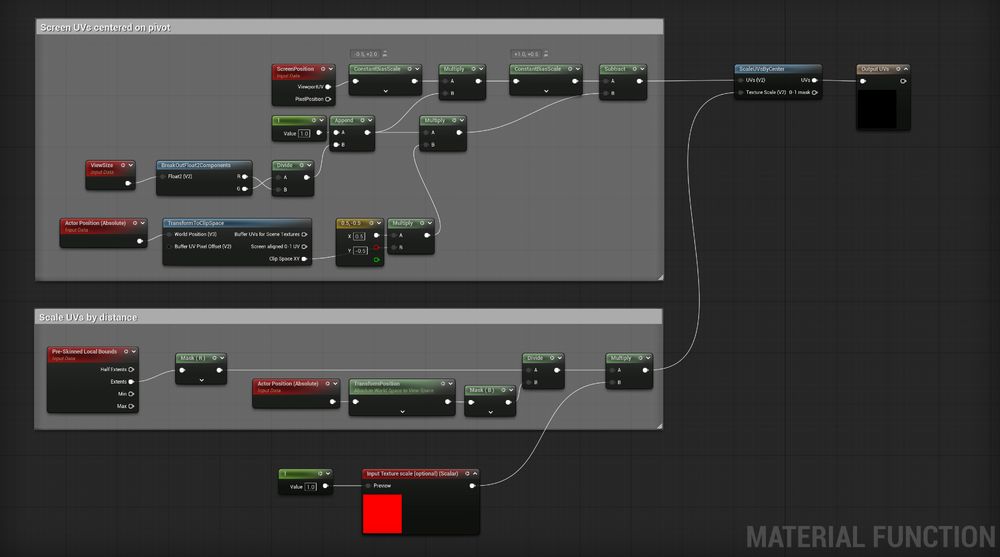1000x557 pixels.
Task: Collapse the Input Texture scale preview chevron
Action: (x=474, y=473)
